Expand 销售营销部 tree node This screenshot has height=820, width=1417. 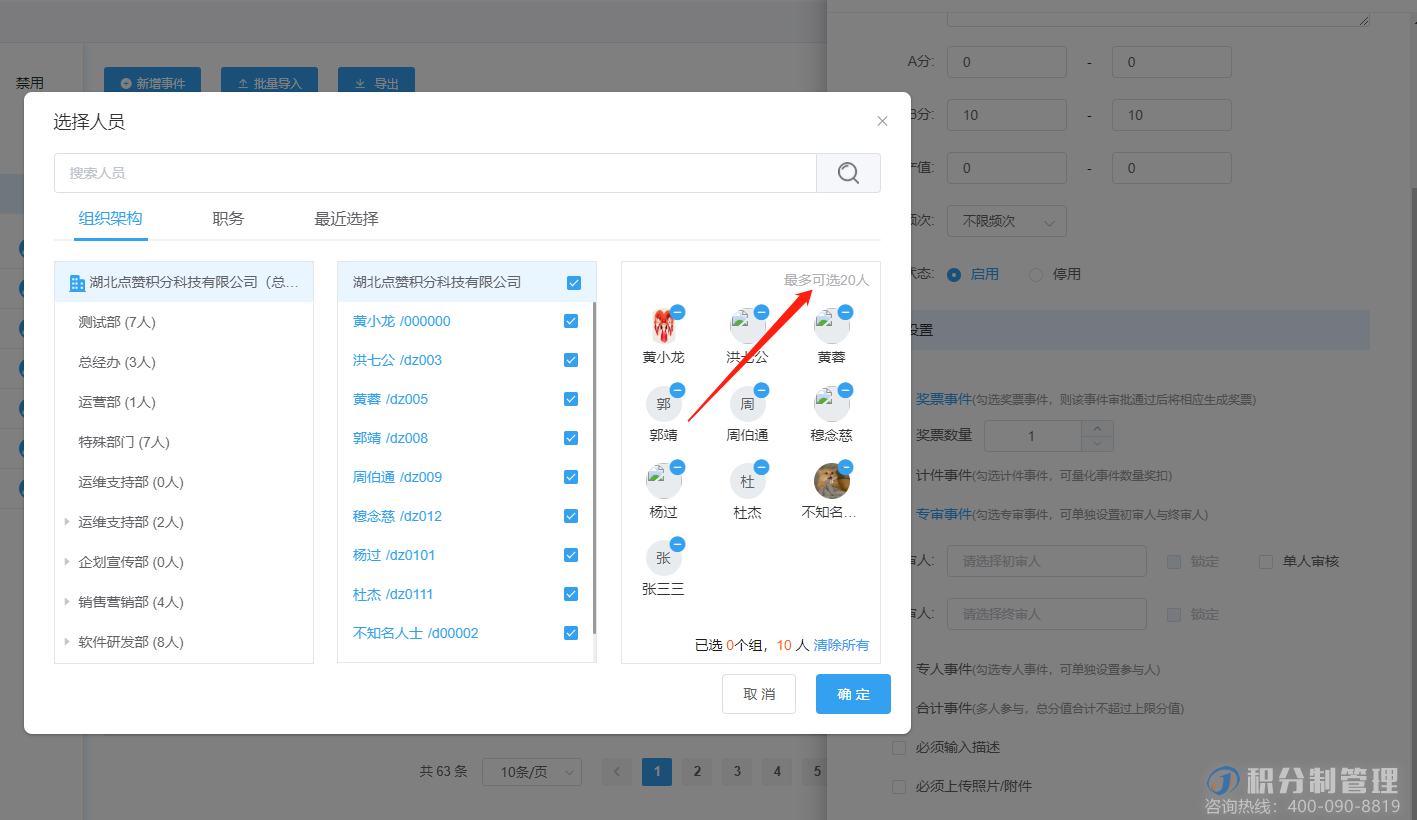(x=67, y=602)
